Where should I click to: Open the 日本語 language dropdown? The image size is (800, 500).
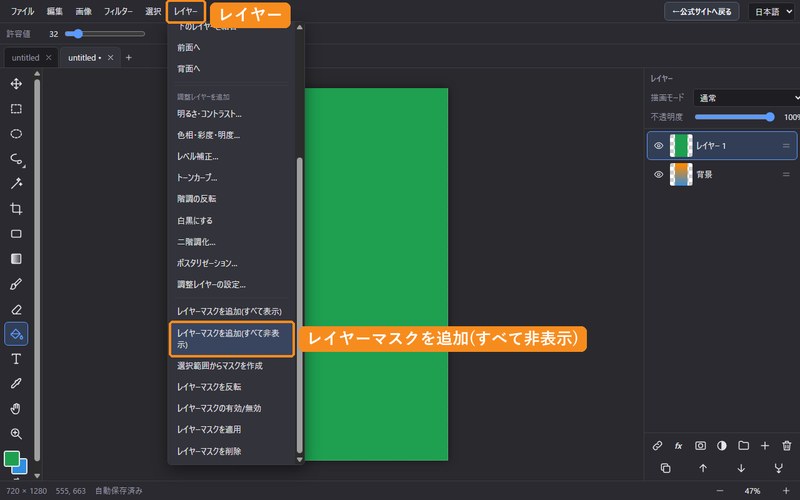[x=772, y=12]
